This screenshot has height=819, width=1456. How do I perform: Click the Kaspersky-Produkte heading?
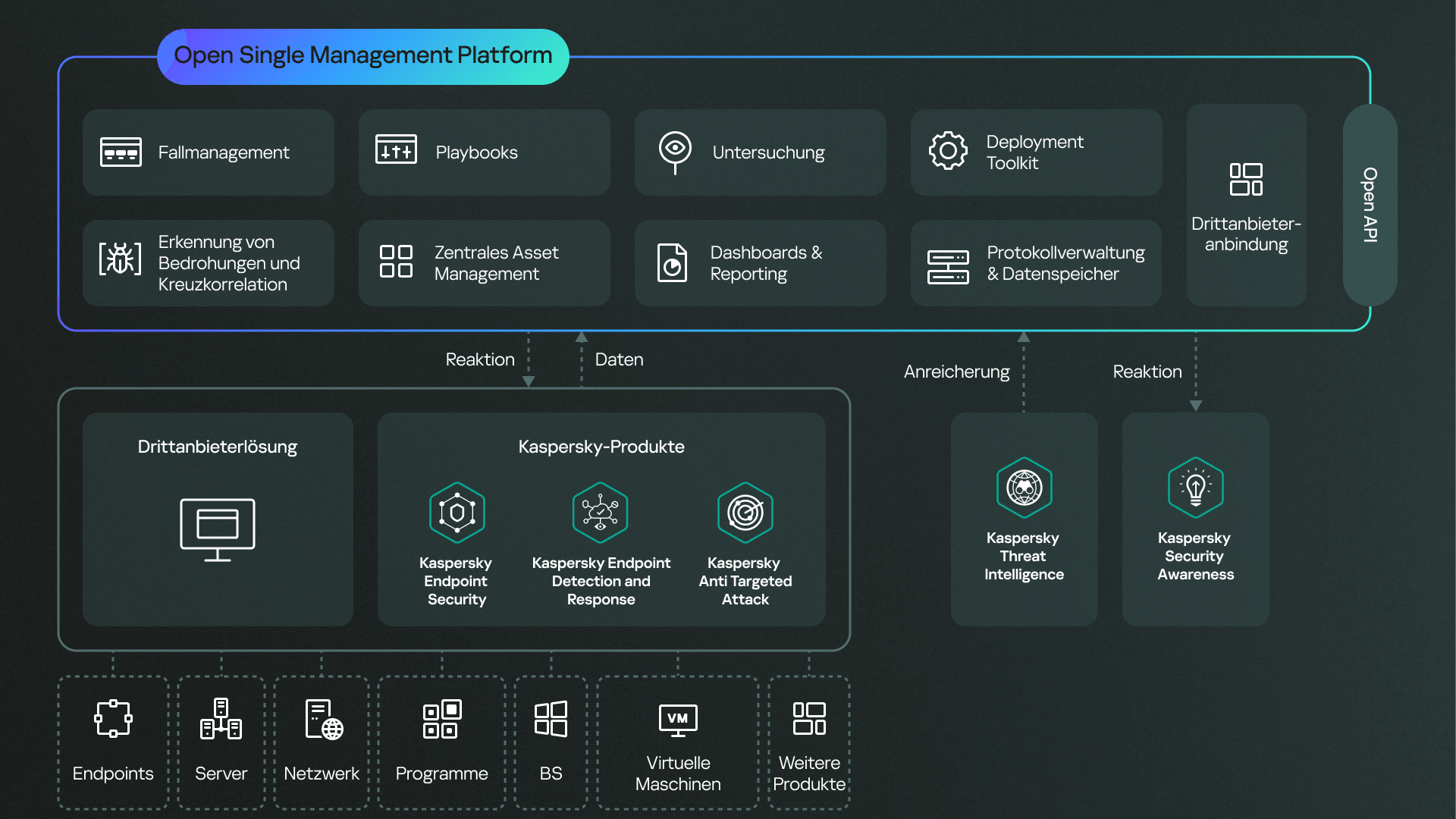(x=601, y=447)
